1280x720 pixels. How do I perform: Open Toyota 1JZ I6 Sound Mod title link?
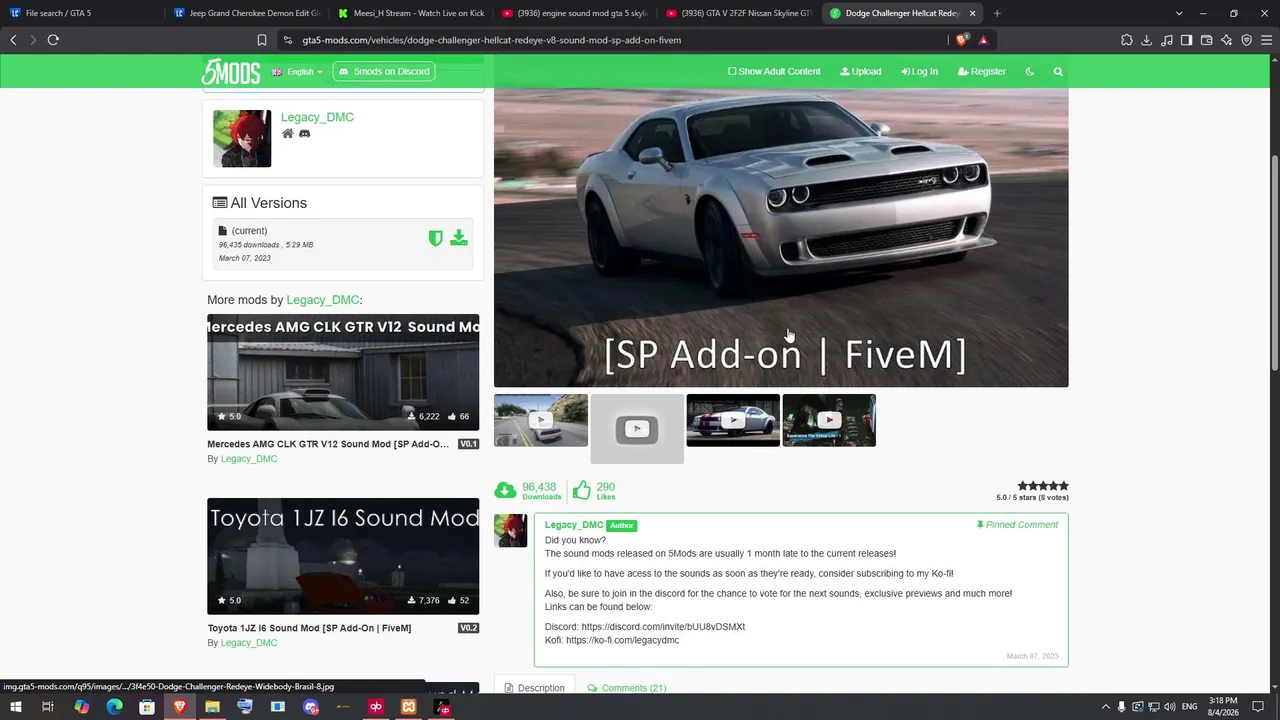coord(309,628)
